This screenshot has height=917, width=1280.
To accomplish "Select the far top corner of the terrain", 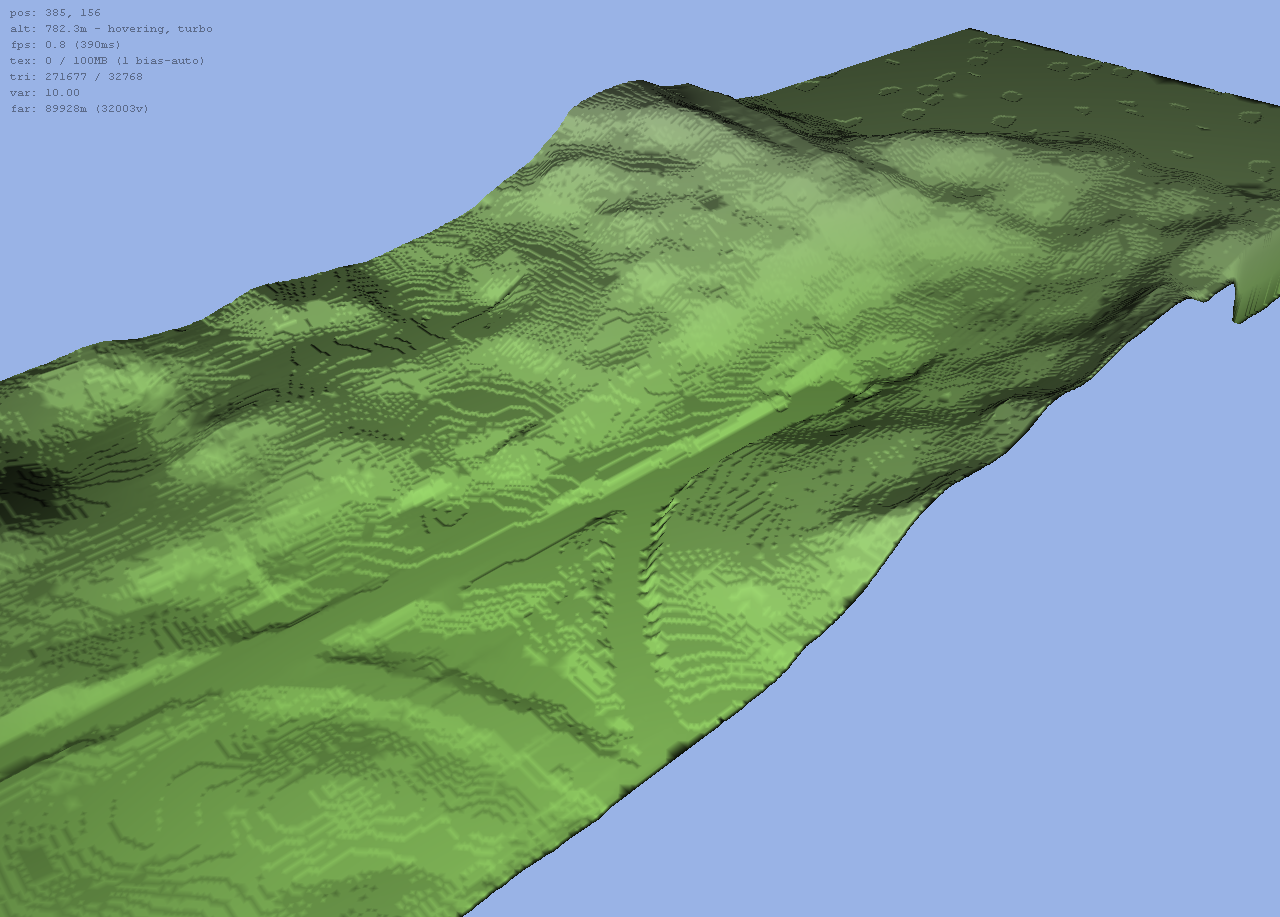I will click(968, 31).
